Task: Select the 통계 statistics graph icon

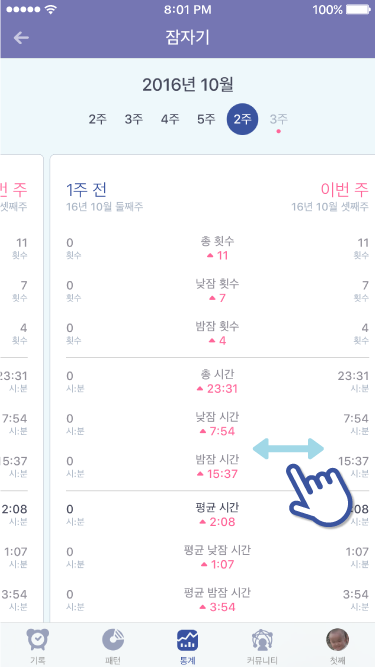Action: 188,640
